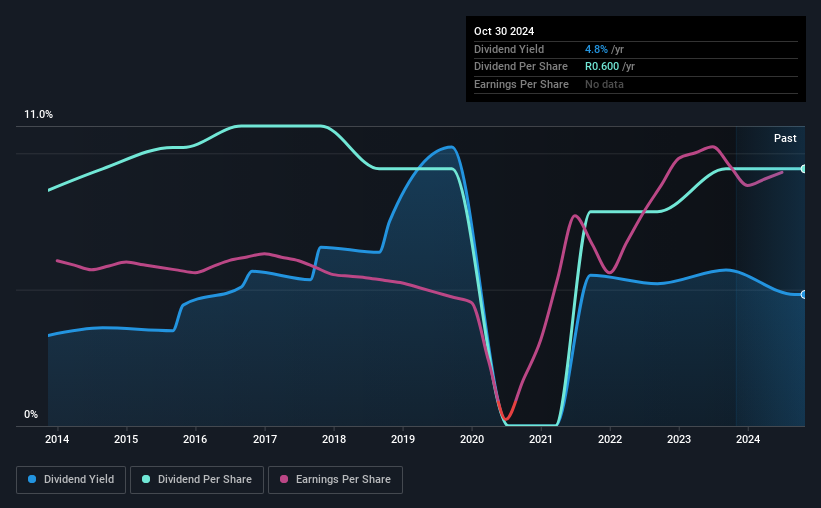The width and height of the screenshot is (821, 508).
Task: Click the 11.0% y-axis label
Action: pyautogui.click(x=38, y=114)
